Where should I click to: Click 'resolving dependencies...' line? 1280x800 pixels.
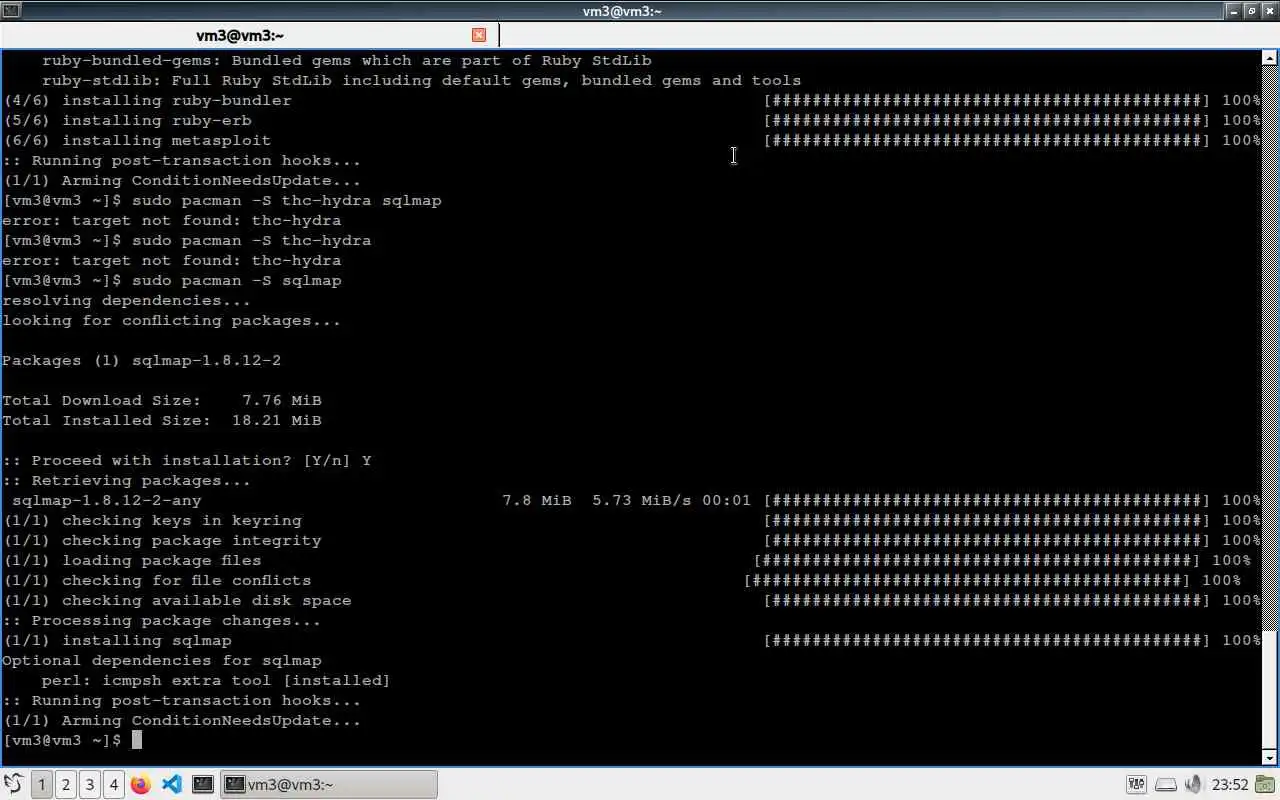127,300
